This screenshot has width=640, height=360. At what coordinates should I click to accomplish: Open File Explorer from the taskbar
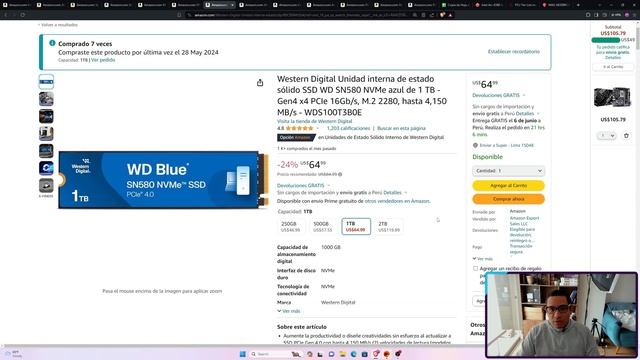coord(342,354)
